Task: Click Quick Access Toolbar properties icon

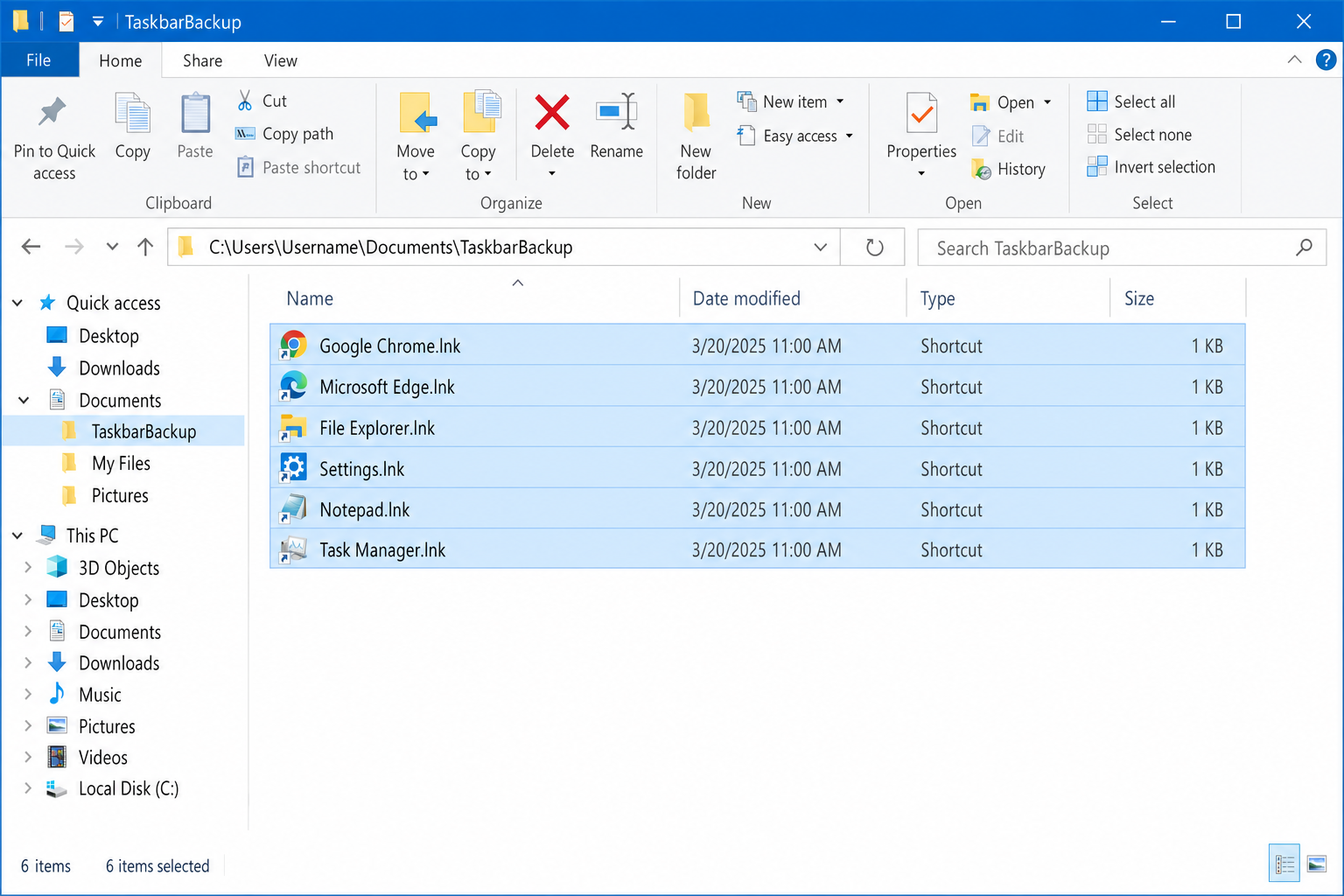Action: [66, 21]
